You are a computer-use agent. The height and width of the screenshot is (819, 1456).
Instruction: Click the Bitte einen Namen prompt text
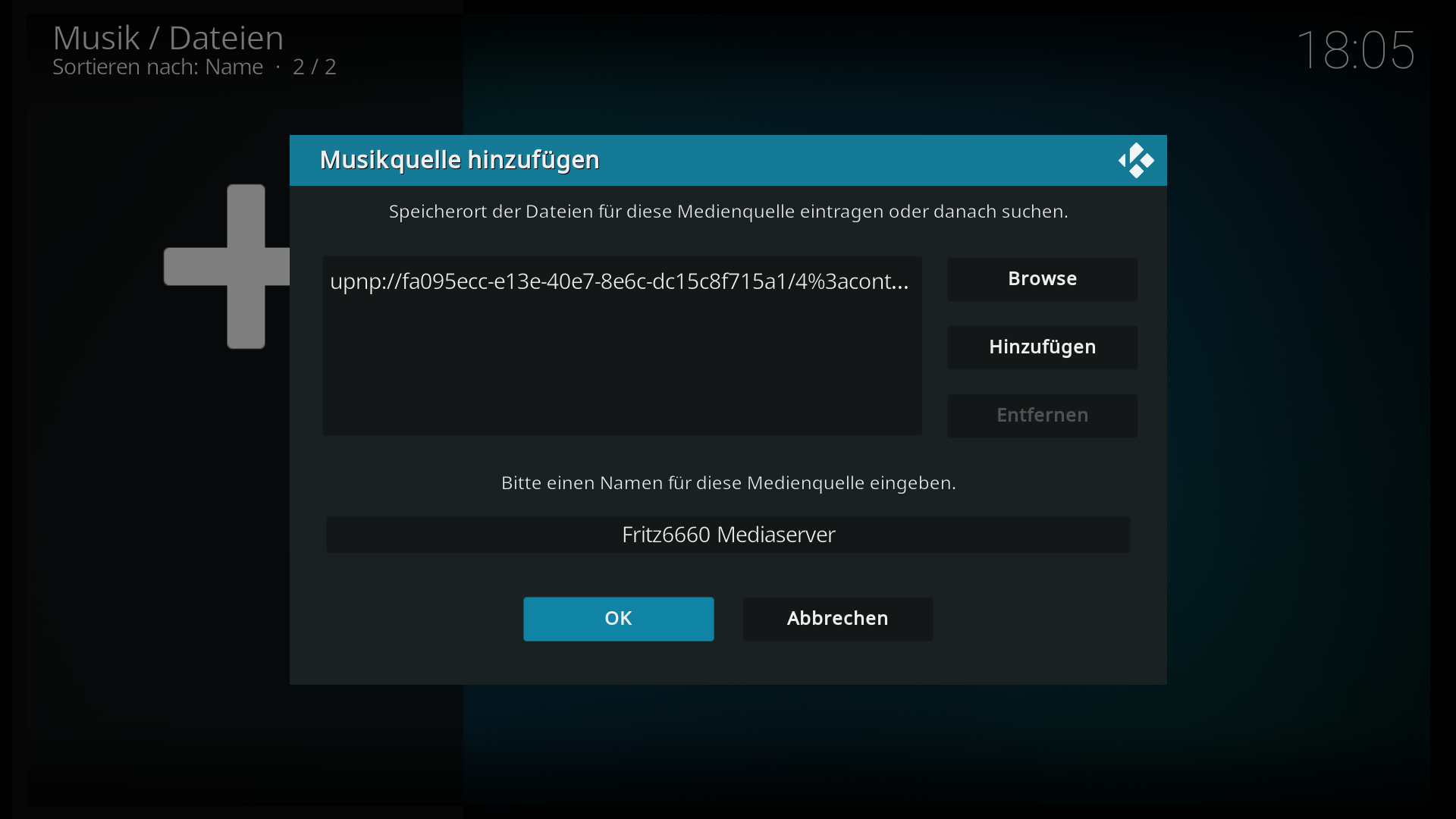(x=728, y=483)
